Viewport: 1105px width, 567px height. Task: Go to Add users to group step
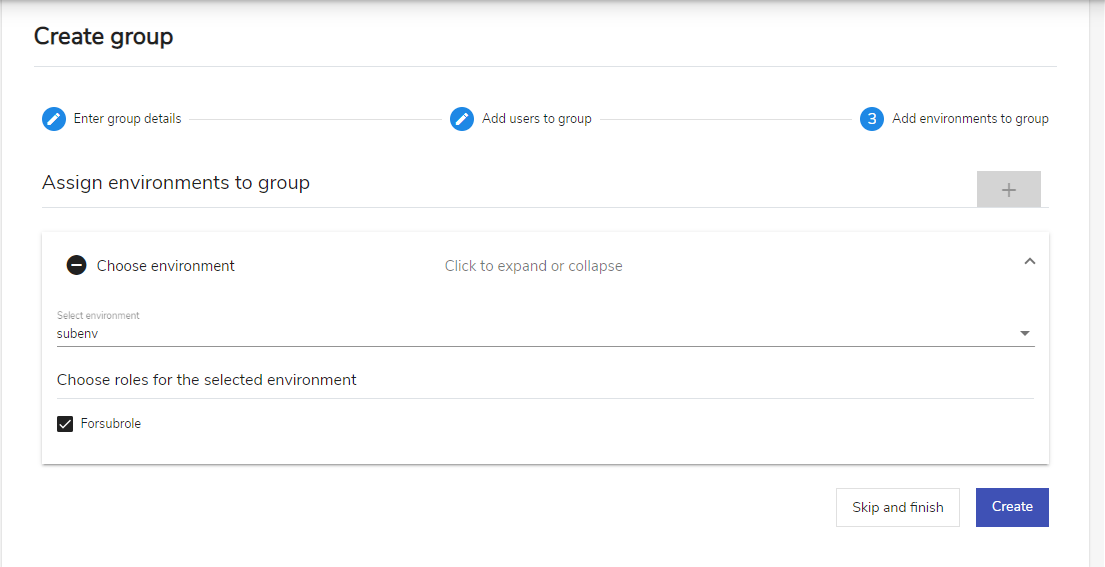pyautogui.click(x=536, y=119)
